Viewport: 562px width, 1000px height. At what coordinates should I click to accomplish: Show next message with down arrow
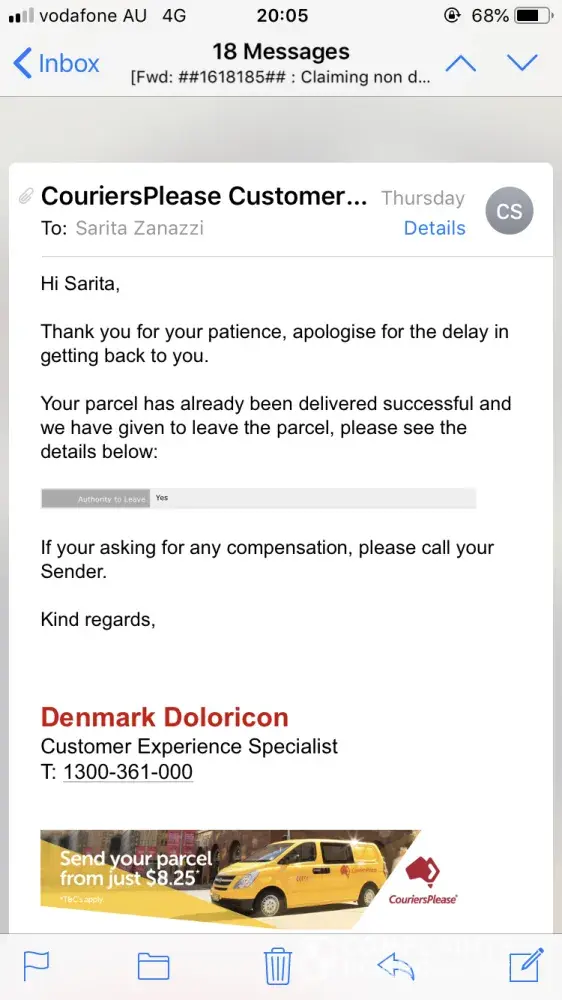(522, 63)
